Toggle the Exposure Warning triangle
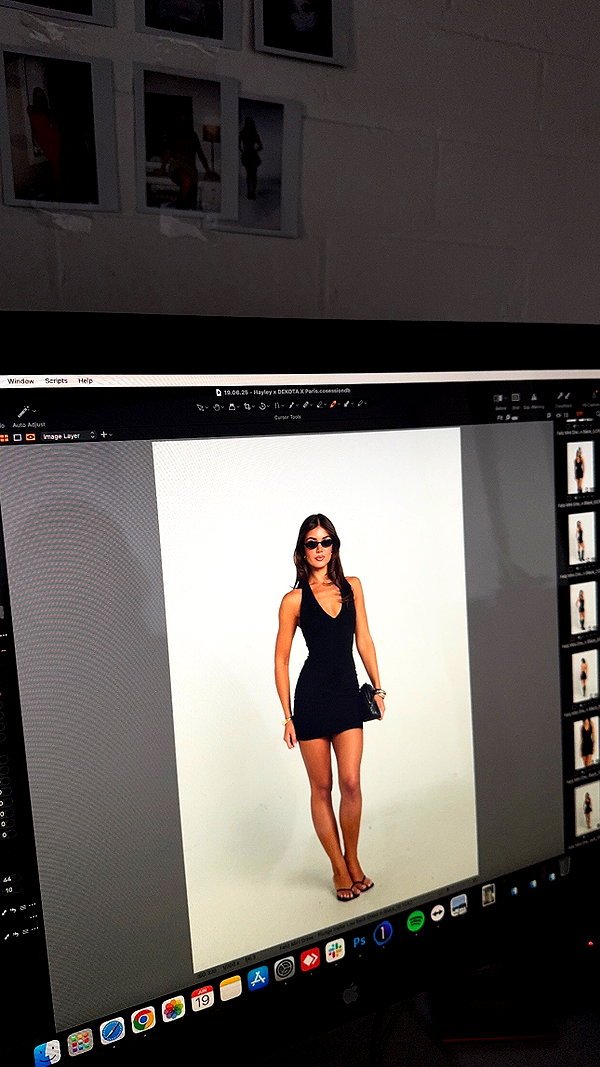 [534, 397]
